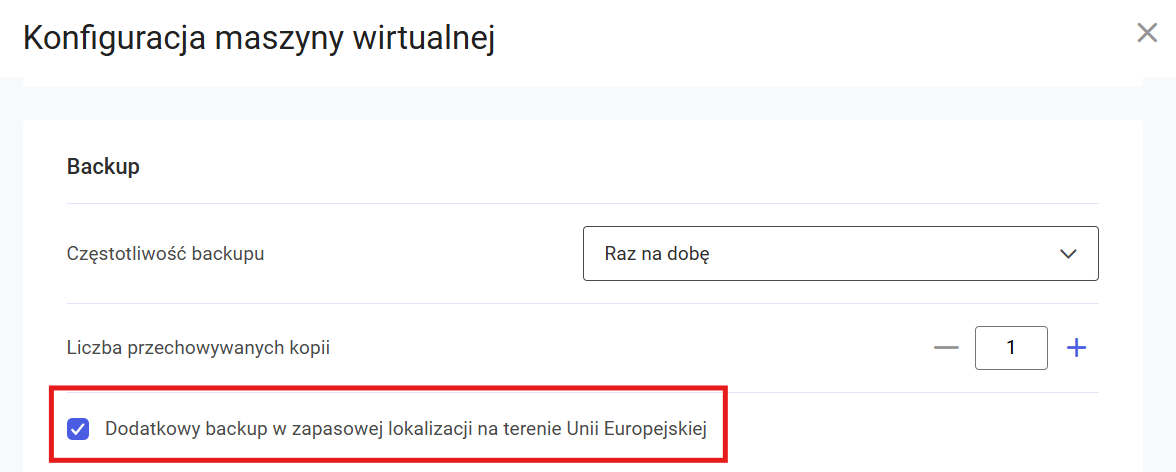Open the 'Raz na dobę' dropdown
Viewport: 1176px width, 472px height.
tap(840, 254)
